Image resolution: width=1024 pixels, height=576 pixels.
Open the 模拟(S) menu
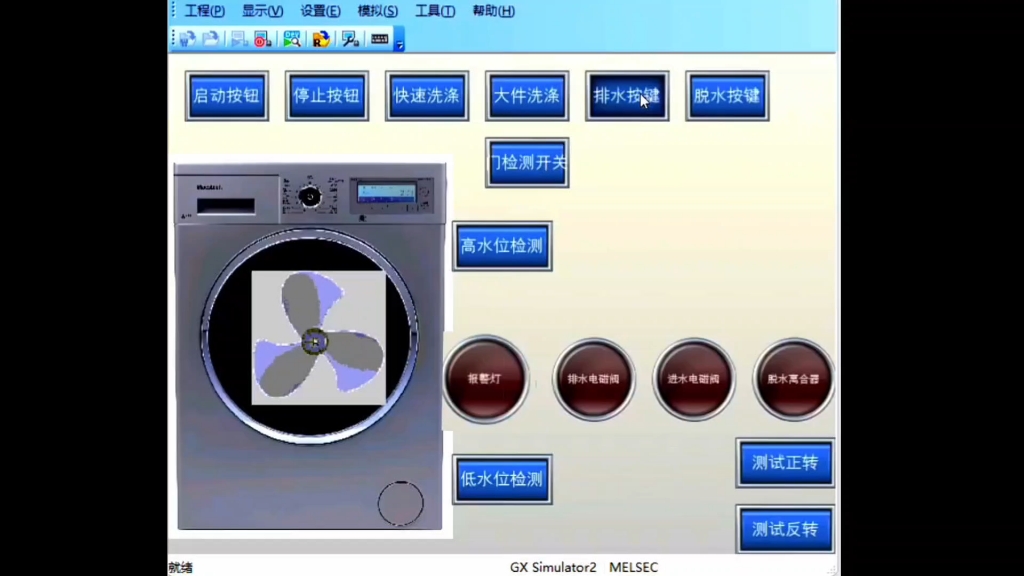[377, 11]
